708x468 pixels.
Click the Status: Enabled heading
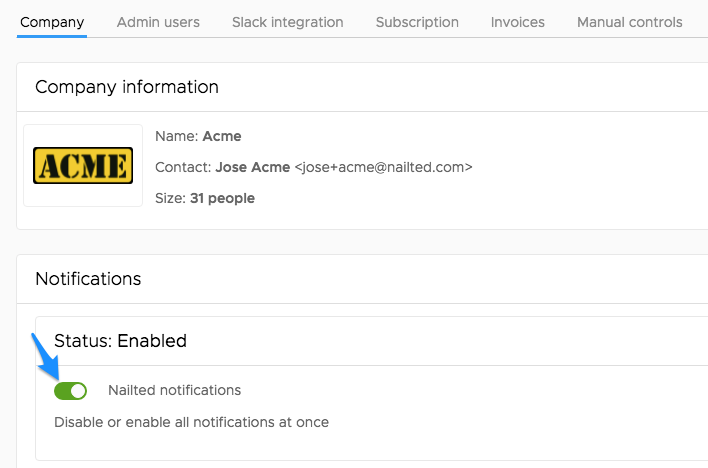(x=120, y=341)
